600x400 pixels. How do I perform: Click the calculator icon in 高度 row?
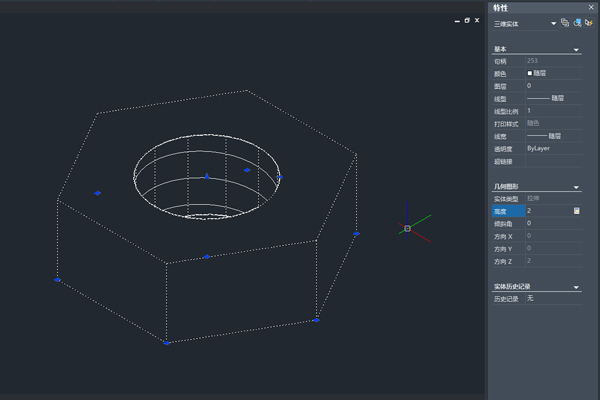coord(576,211)
